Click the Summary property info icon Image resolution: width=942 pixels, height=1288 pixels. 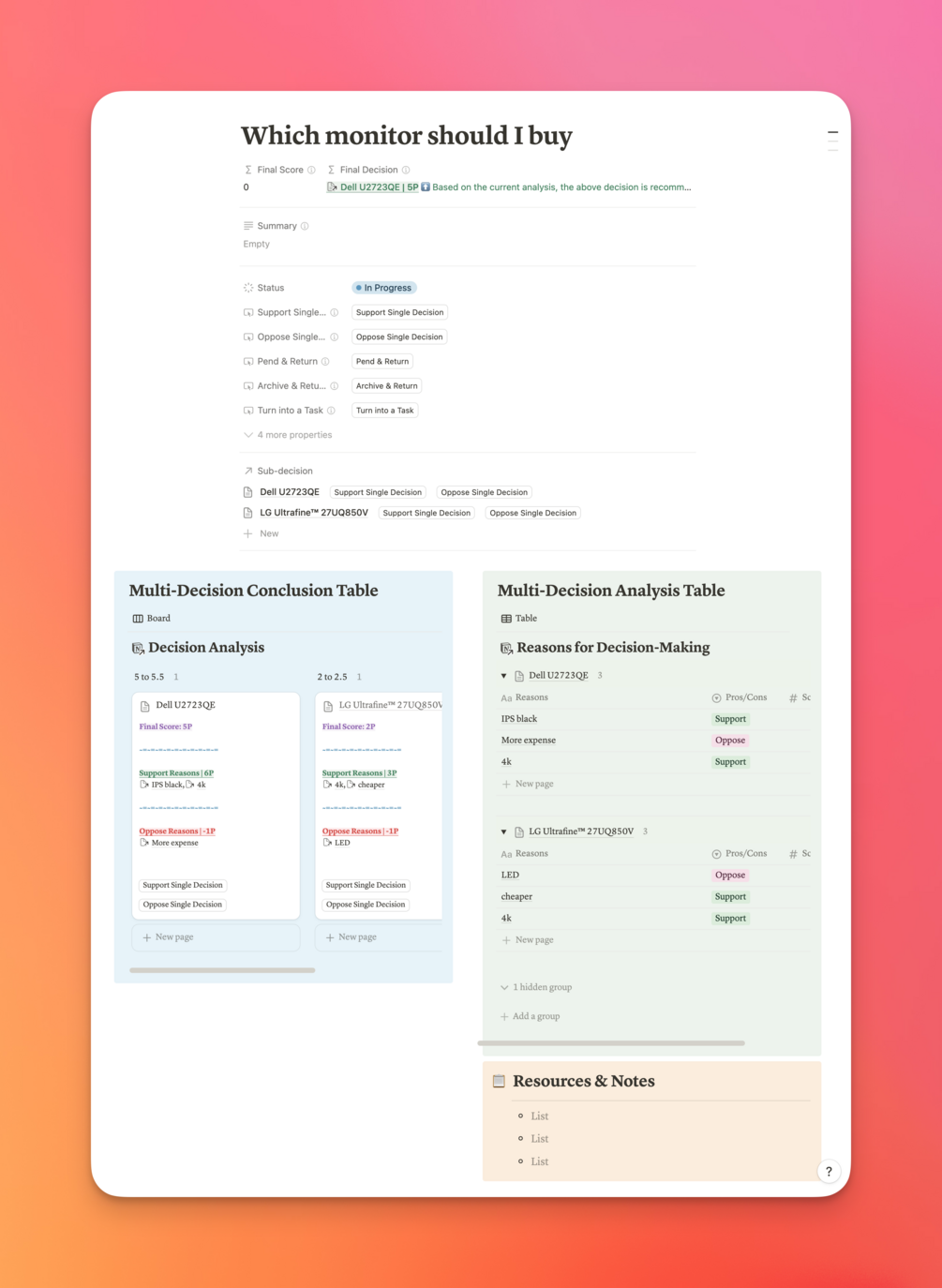click(305, 226)
